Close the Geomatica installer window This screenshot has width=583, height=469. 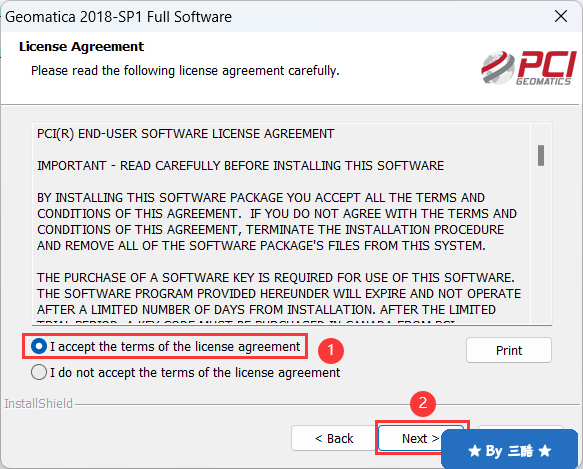click(561, 16)
